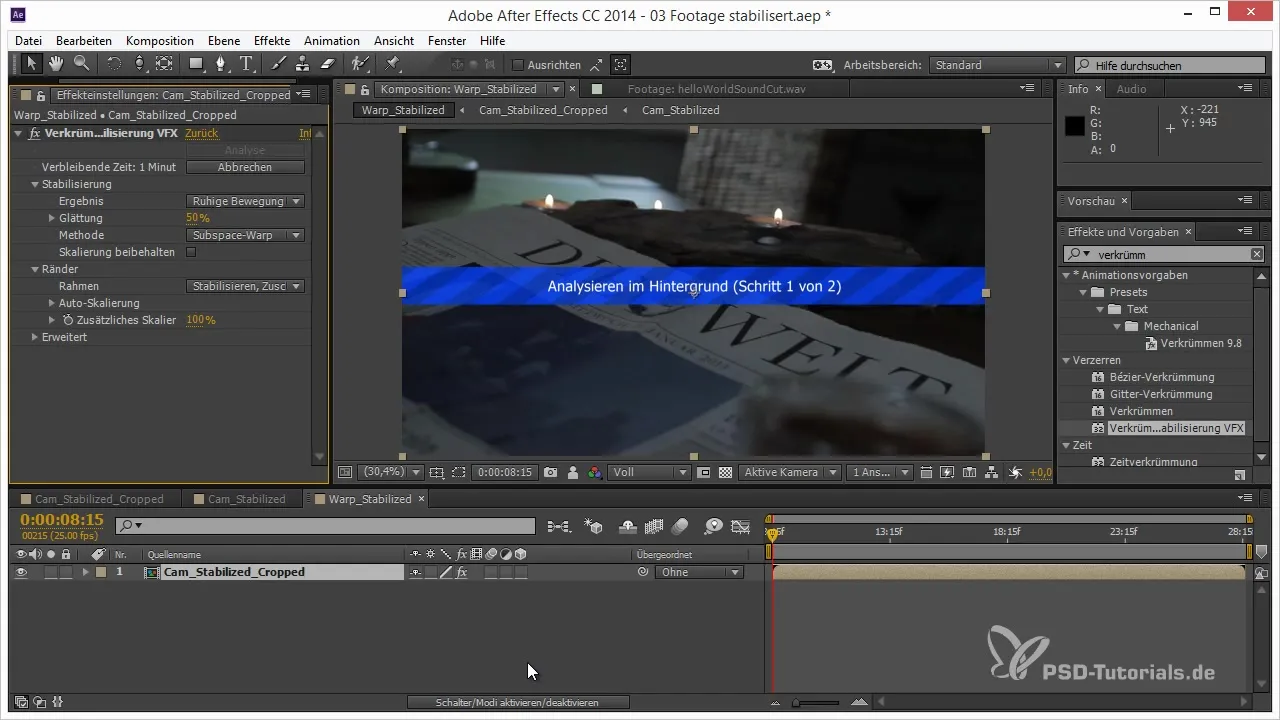This screenshot has height=720, width=1280.
Task: Select the Zoom magnifier tool
Action: point(81,64)
